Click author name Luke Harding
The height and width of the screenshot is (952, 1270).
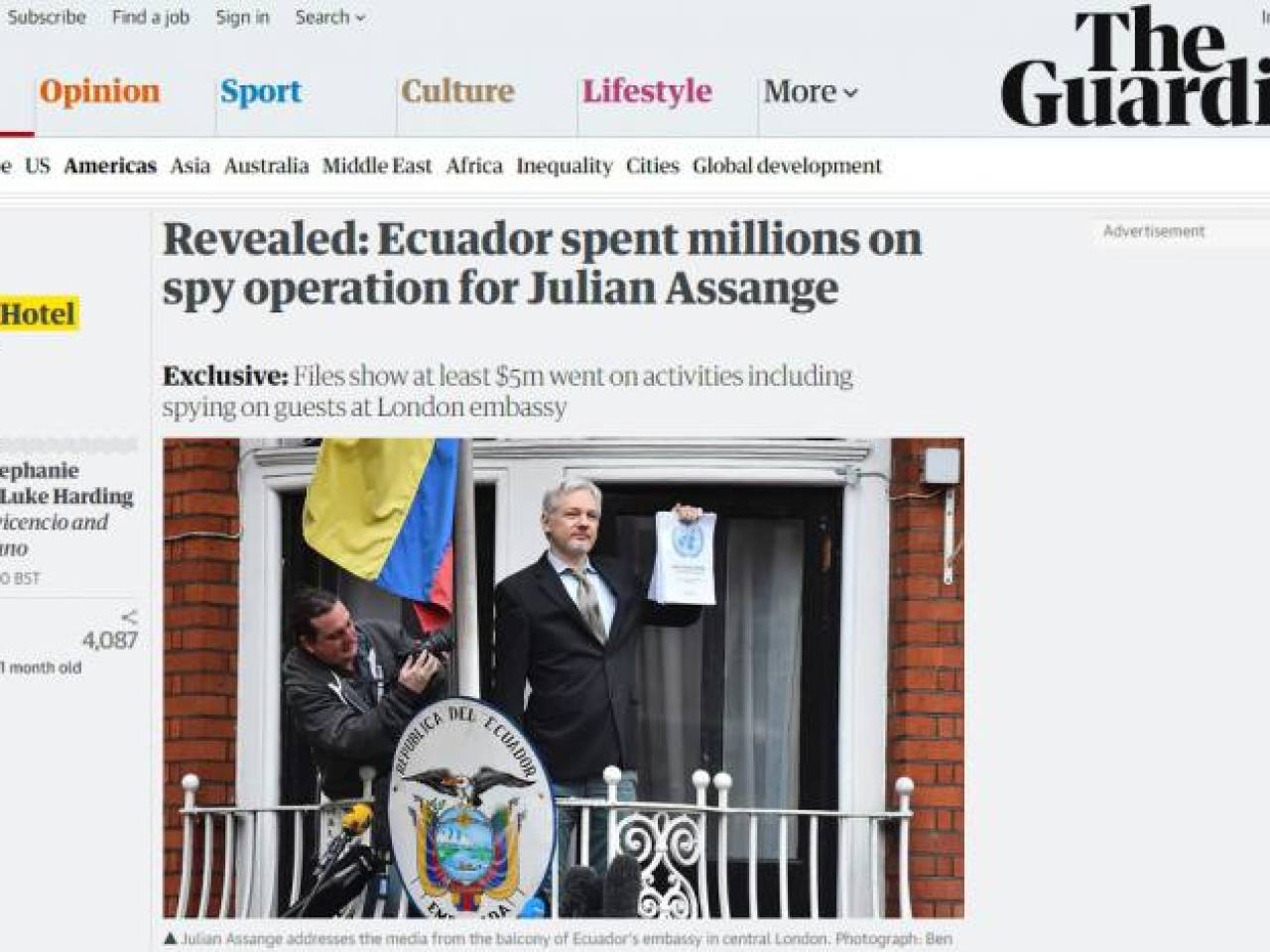pyautogui.click(x=67, y=496)
